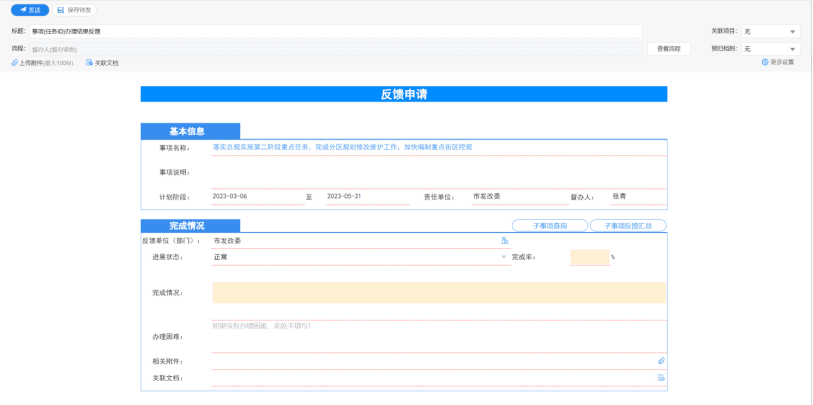This screenshot has width=813, height=405.
Task: Click the 上传附件 paperclip icon
Action: point(15,63)
